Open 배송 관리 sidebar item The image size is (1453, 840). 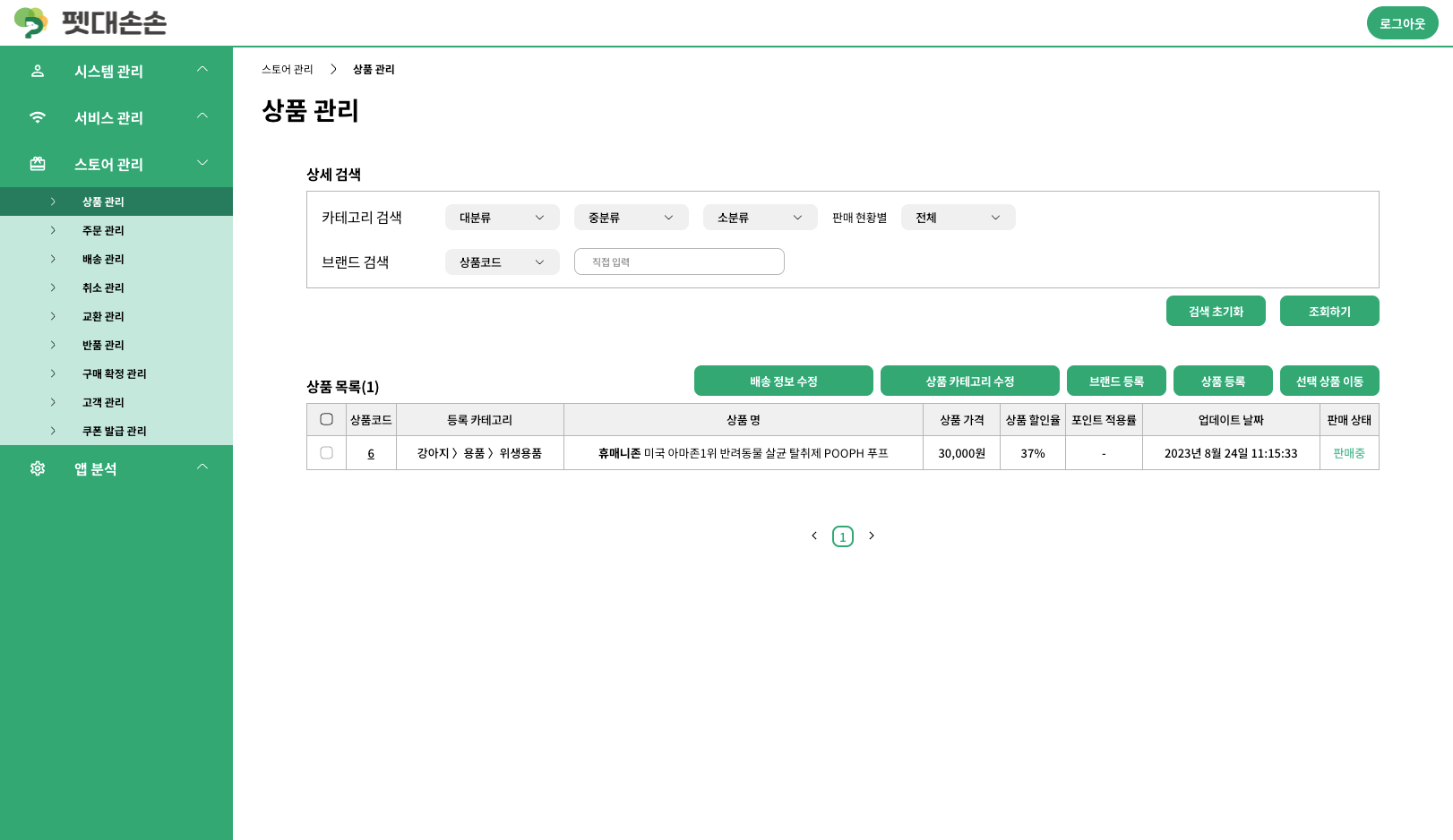(x=116, y=259)
